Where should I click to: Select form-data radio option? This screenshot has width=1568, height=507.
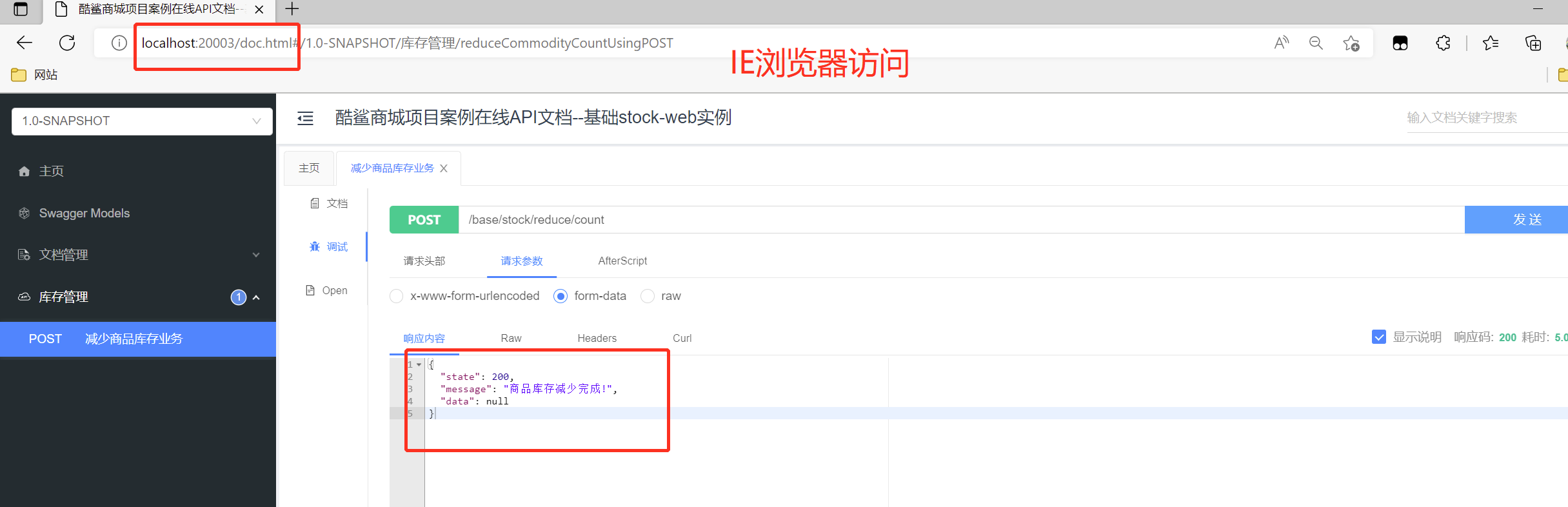pos(561,296)
